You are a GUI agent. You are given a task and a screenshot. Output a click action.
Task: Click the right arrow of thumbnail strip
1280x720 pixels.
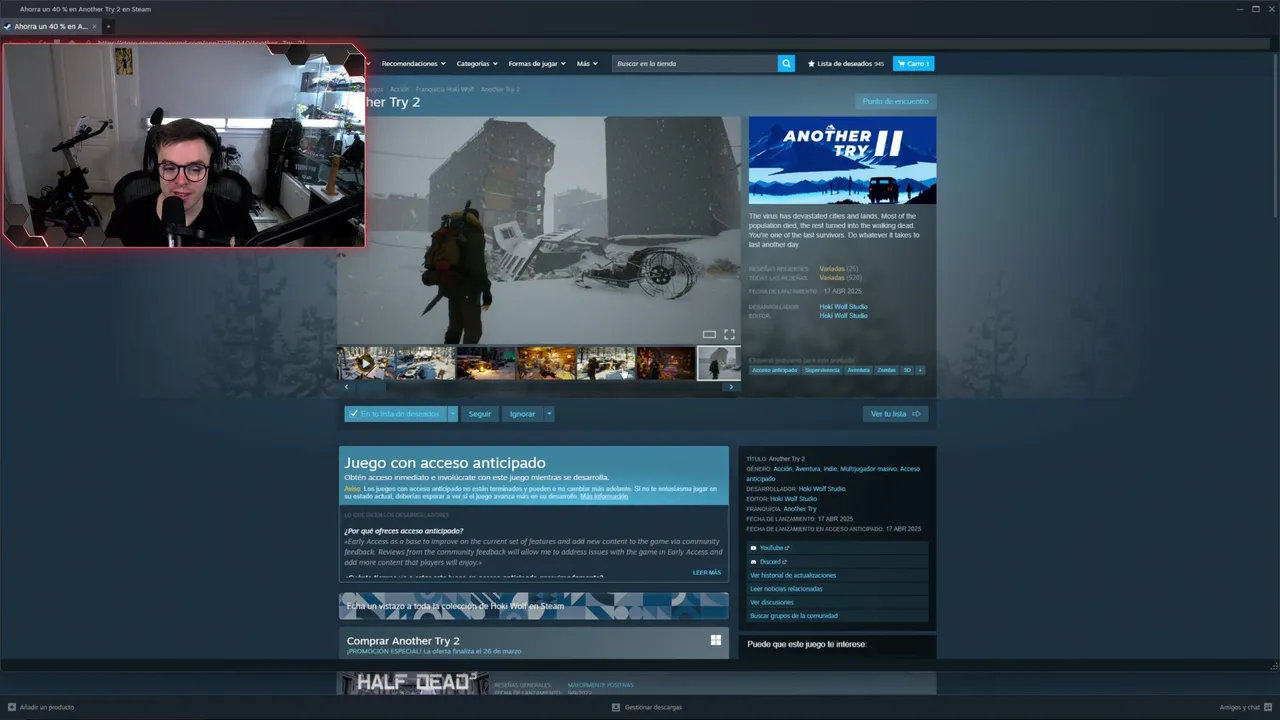731,387
